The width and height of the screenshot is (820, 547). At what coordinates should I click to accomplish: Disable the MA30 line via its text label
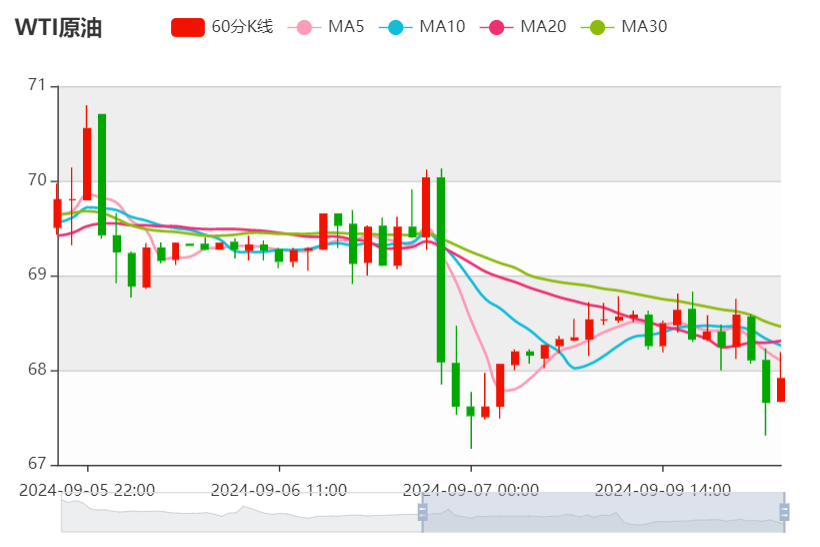644,27
